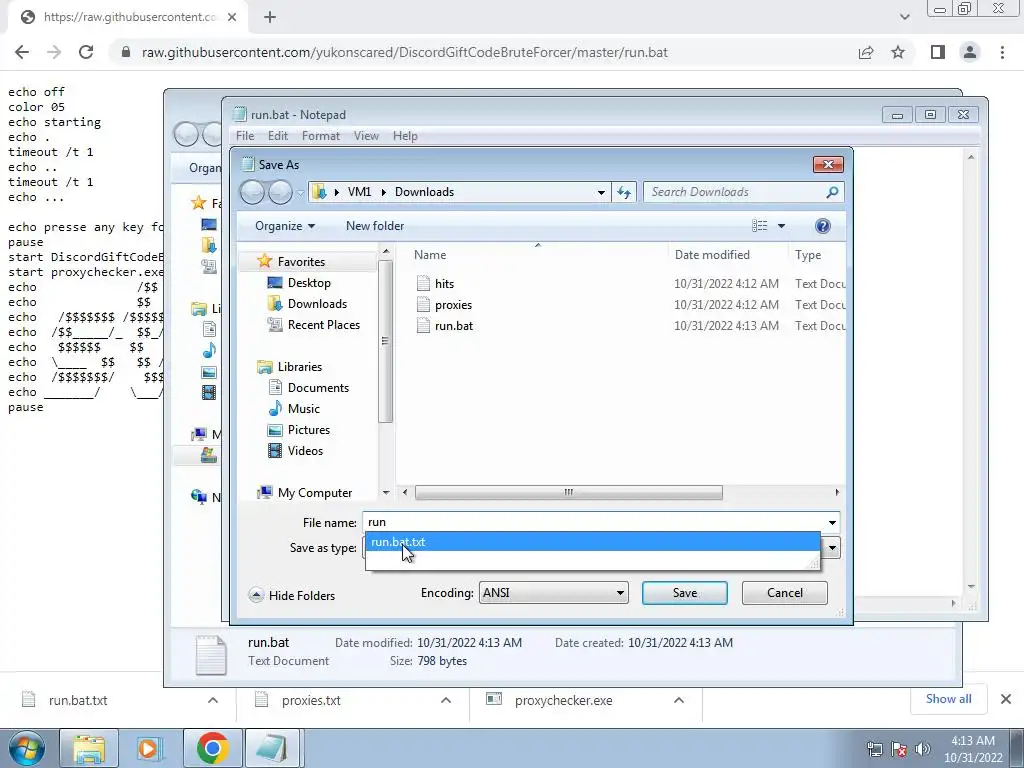Open a new Chrome tab with plus
Screen dimensions: 1024x768
click(270, 17)
